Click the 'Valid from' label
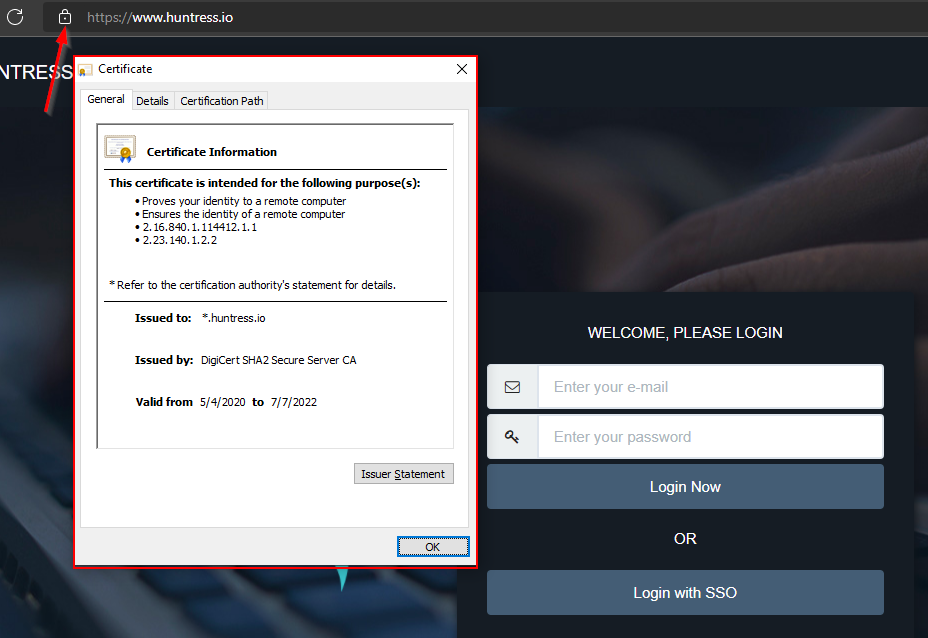928x638 pixels. (x=165, y=402)
